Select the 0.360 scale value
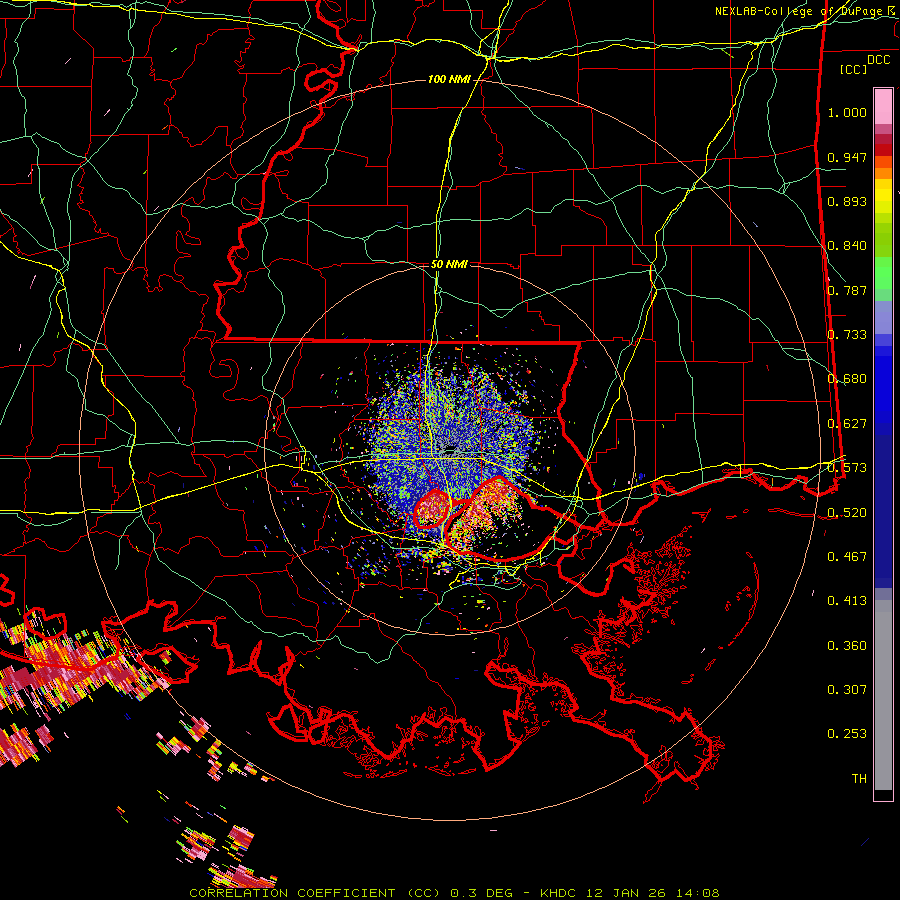 tap(847, 645)
